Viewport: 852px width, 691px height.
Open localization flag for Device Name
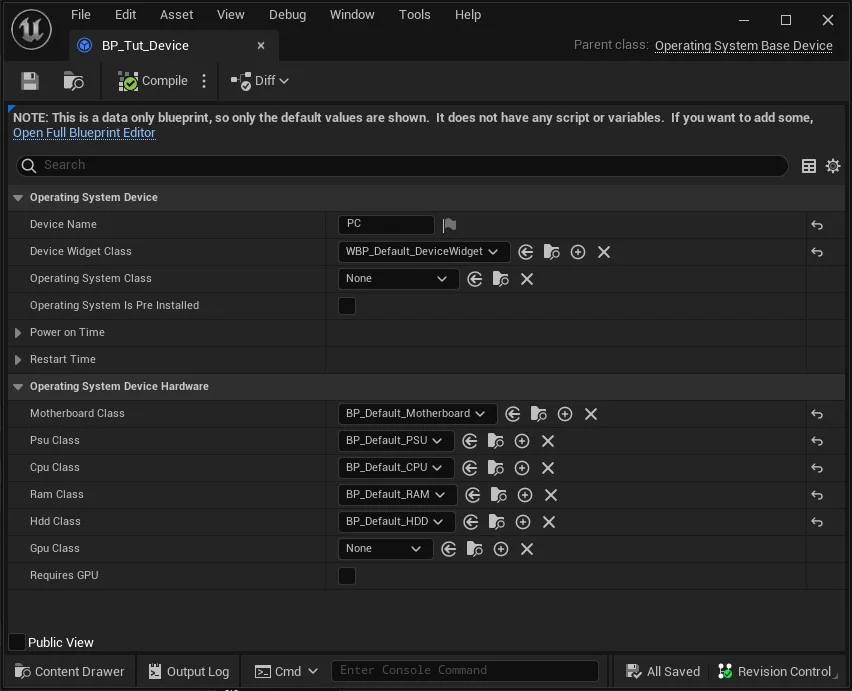449,224
